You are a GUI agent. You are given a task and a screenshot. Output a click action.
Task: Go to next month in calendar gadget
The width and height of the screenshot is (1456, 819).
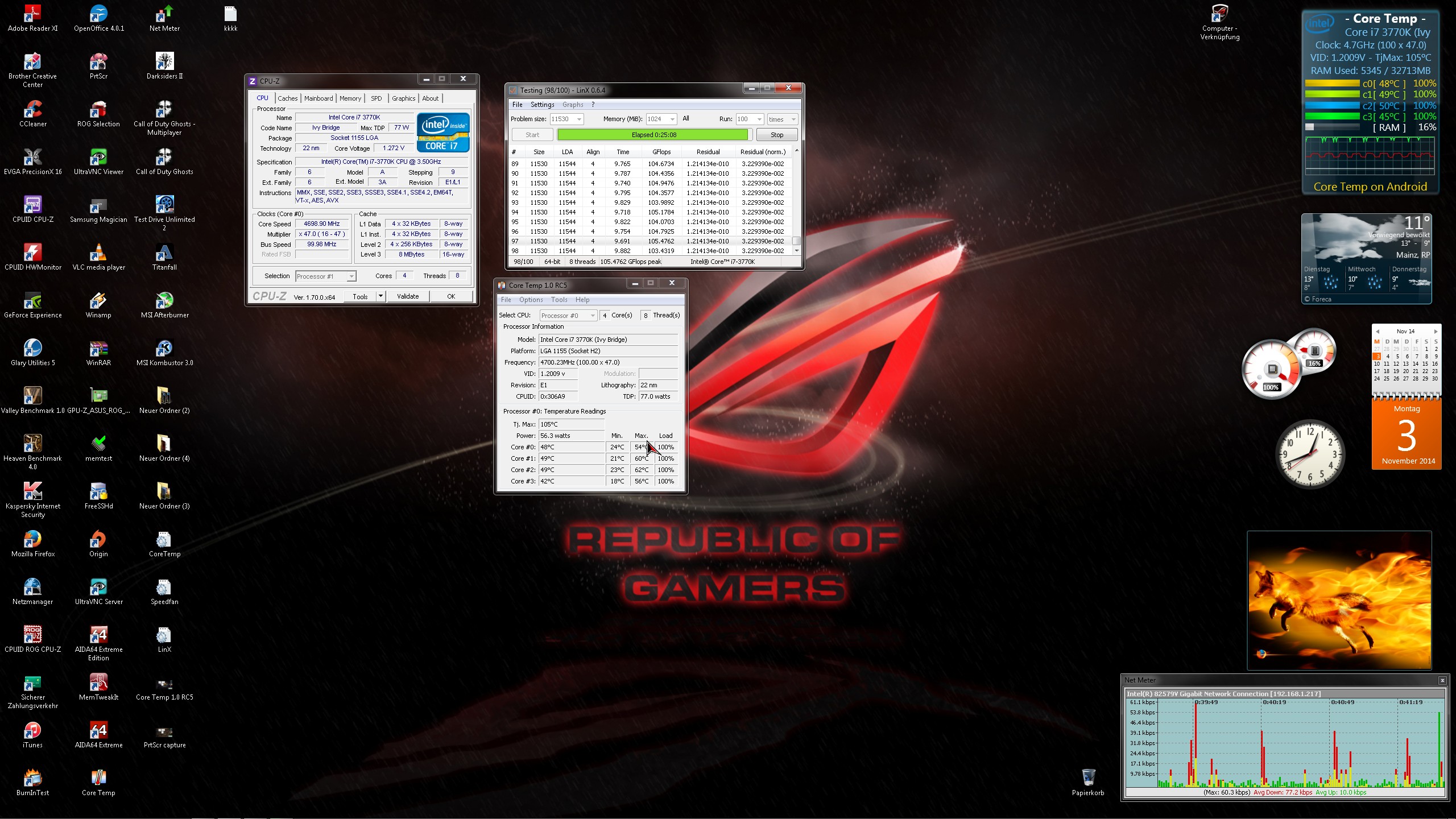[1436, 332]
